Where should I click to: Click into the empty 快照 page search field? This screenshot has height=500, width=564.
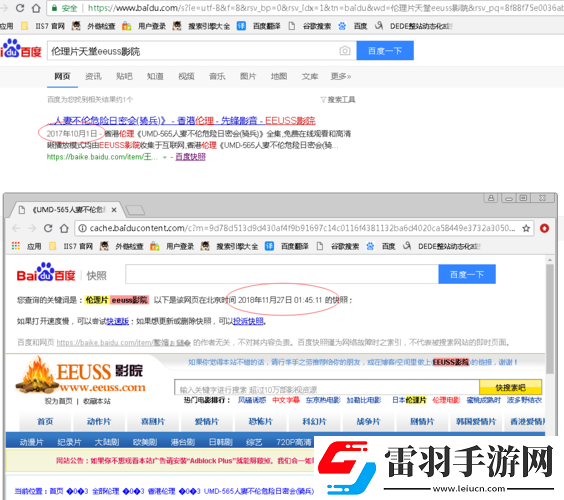[282, 274]
